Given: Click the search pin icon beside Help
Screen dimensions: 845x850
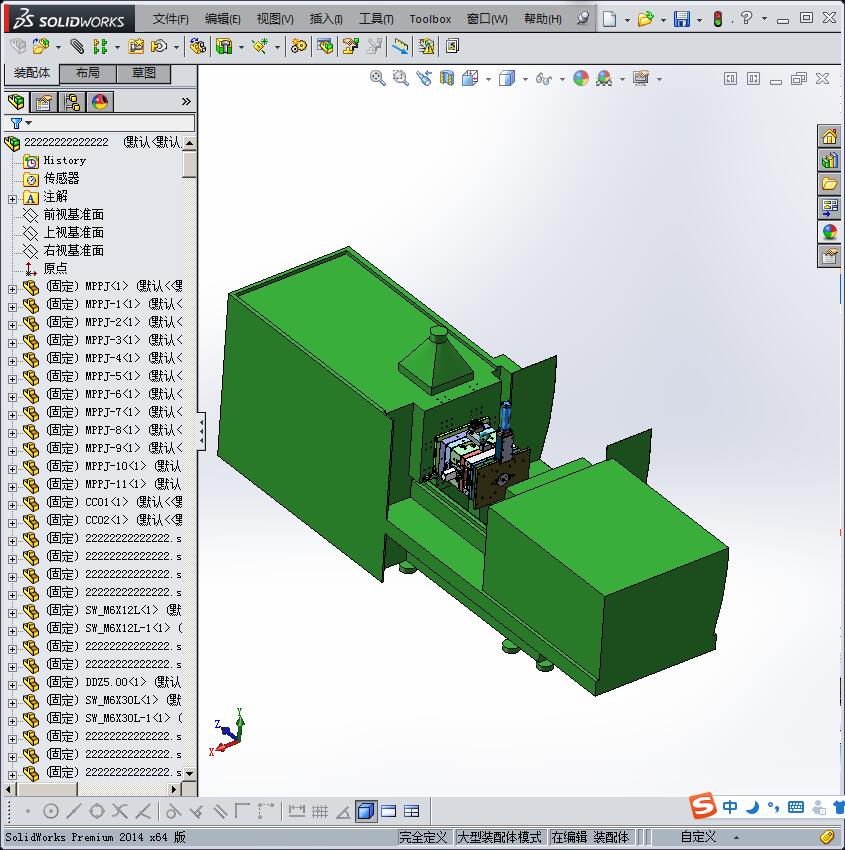Looking at the screenshot, I should [x=583, y=19].
